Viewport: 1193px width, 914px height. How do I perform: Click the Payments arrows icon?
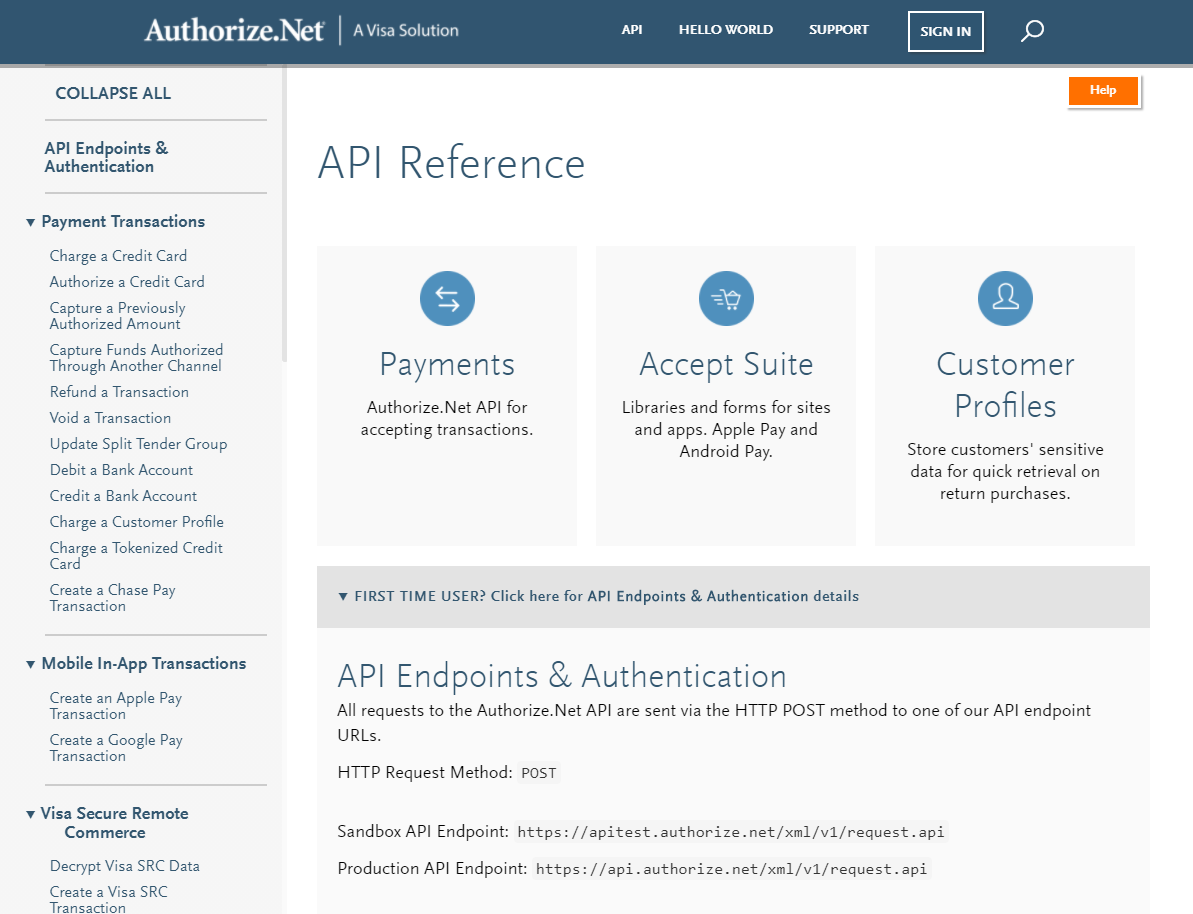pos(447,298)
